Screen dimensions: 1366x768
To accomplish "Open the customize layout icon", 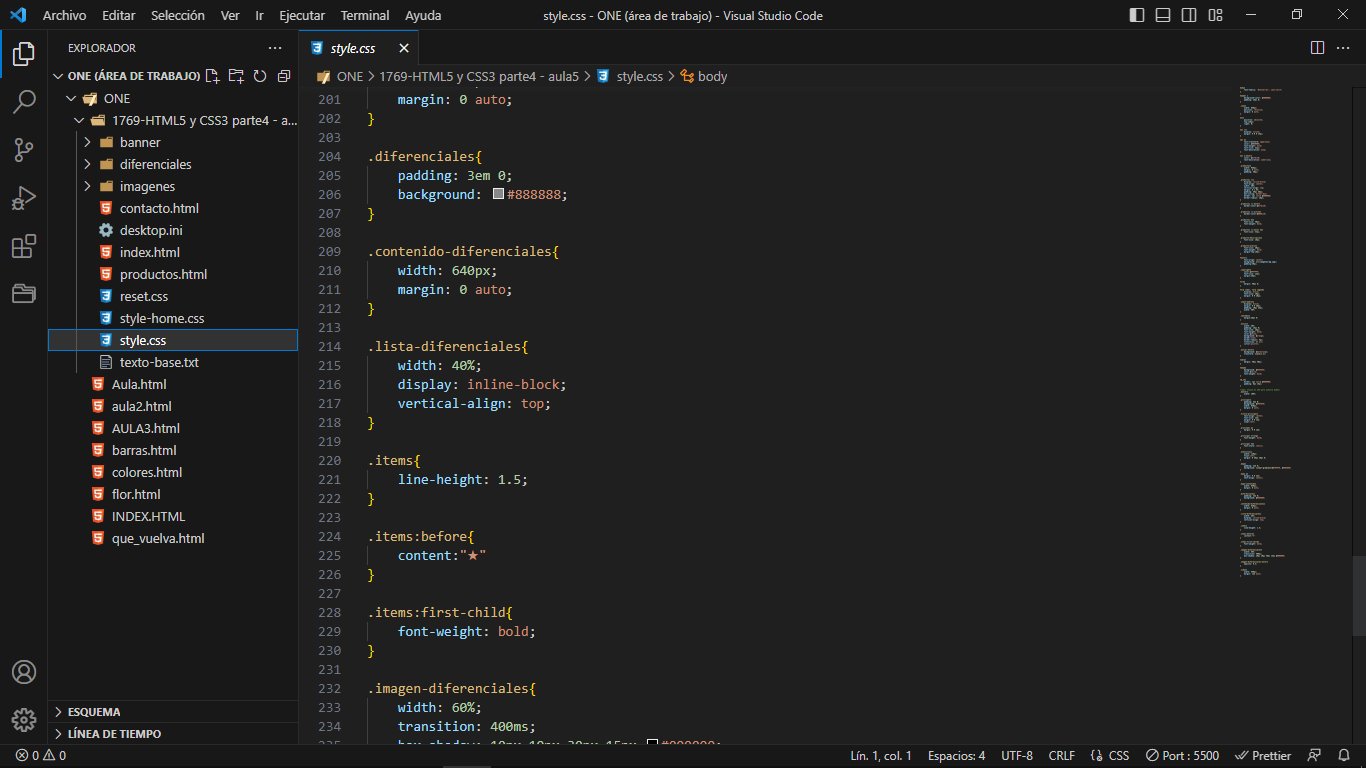I will 1215,15.
